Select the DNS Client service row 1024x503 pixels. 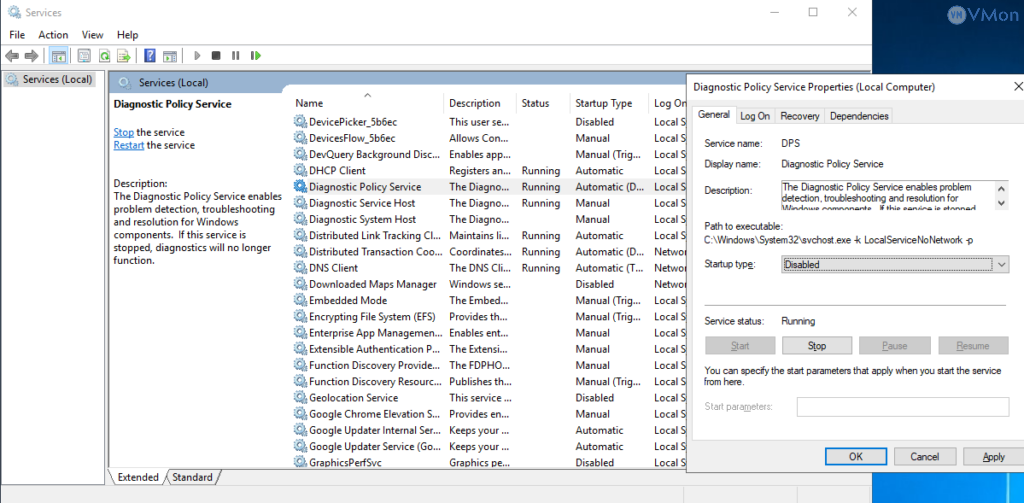tap(334, 268)
